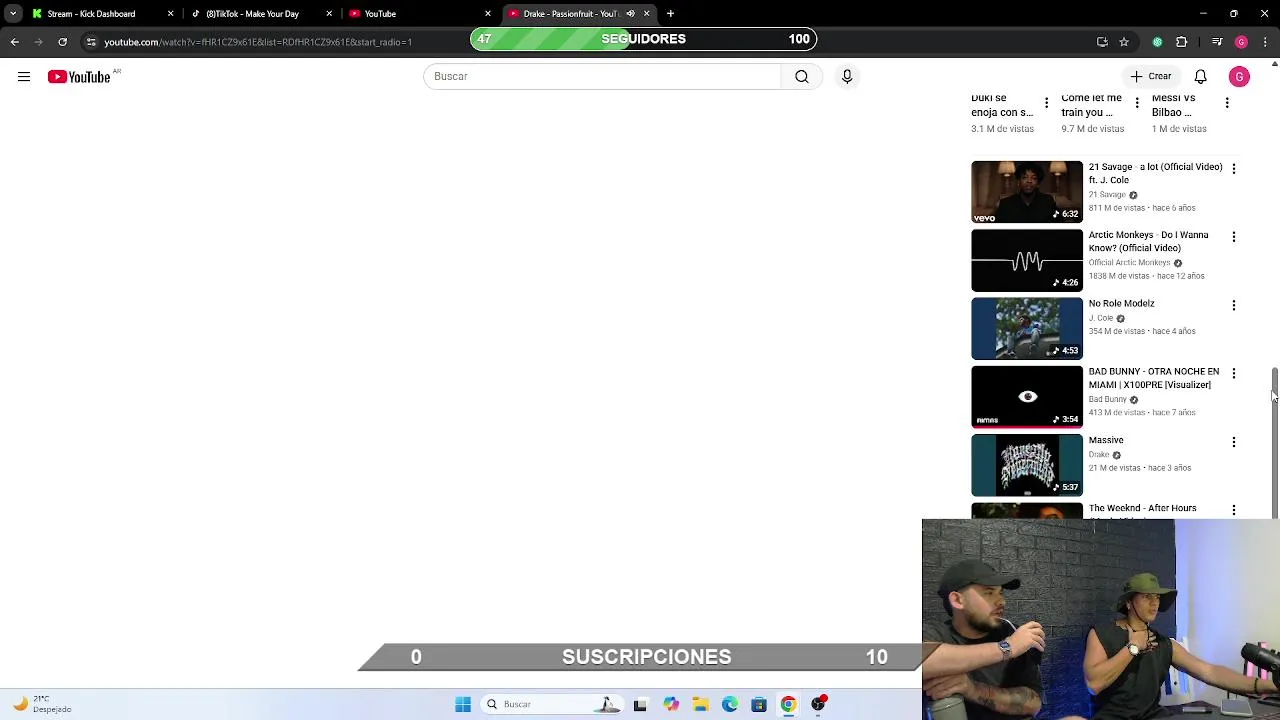Bookmark this page with star icon
This screenshot has height=720, width=1280.
(1124, 42)
